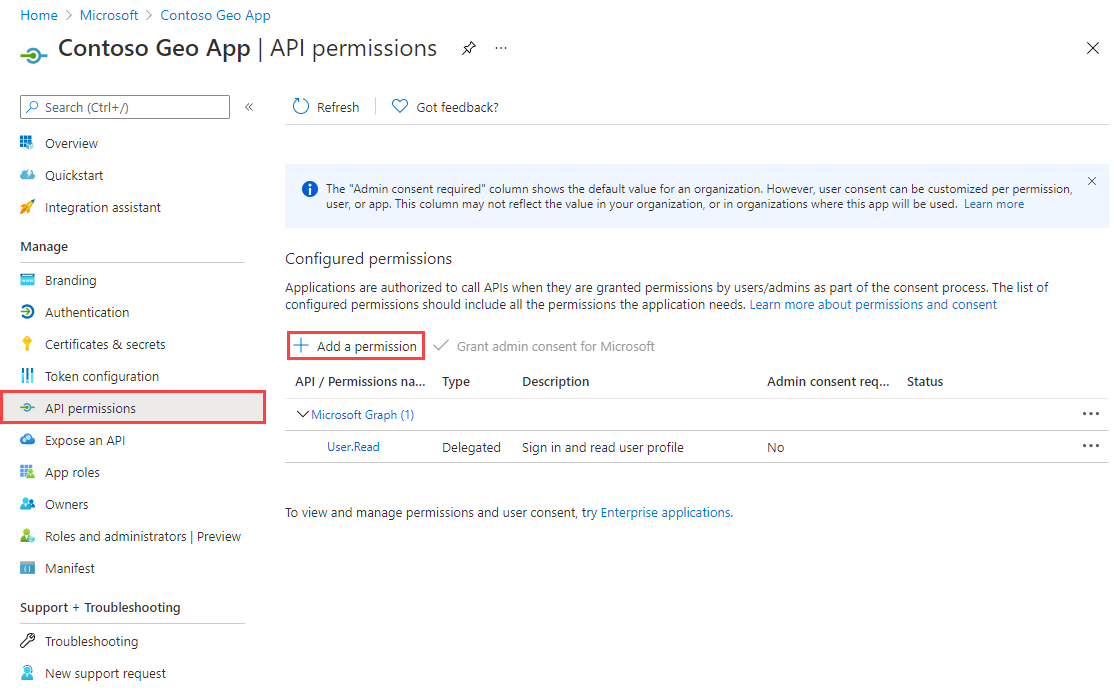Open the blade title ellipsis menu
Image resolution: width=1114 pixels, height=696 pixels.
tap(501, 47)
